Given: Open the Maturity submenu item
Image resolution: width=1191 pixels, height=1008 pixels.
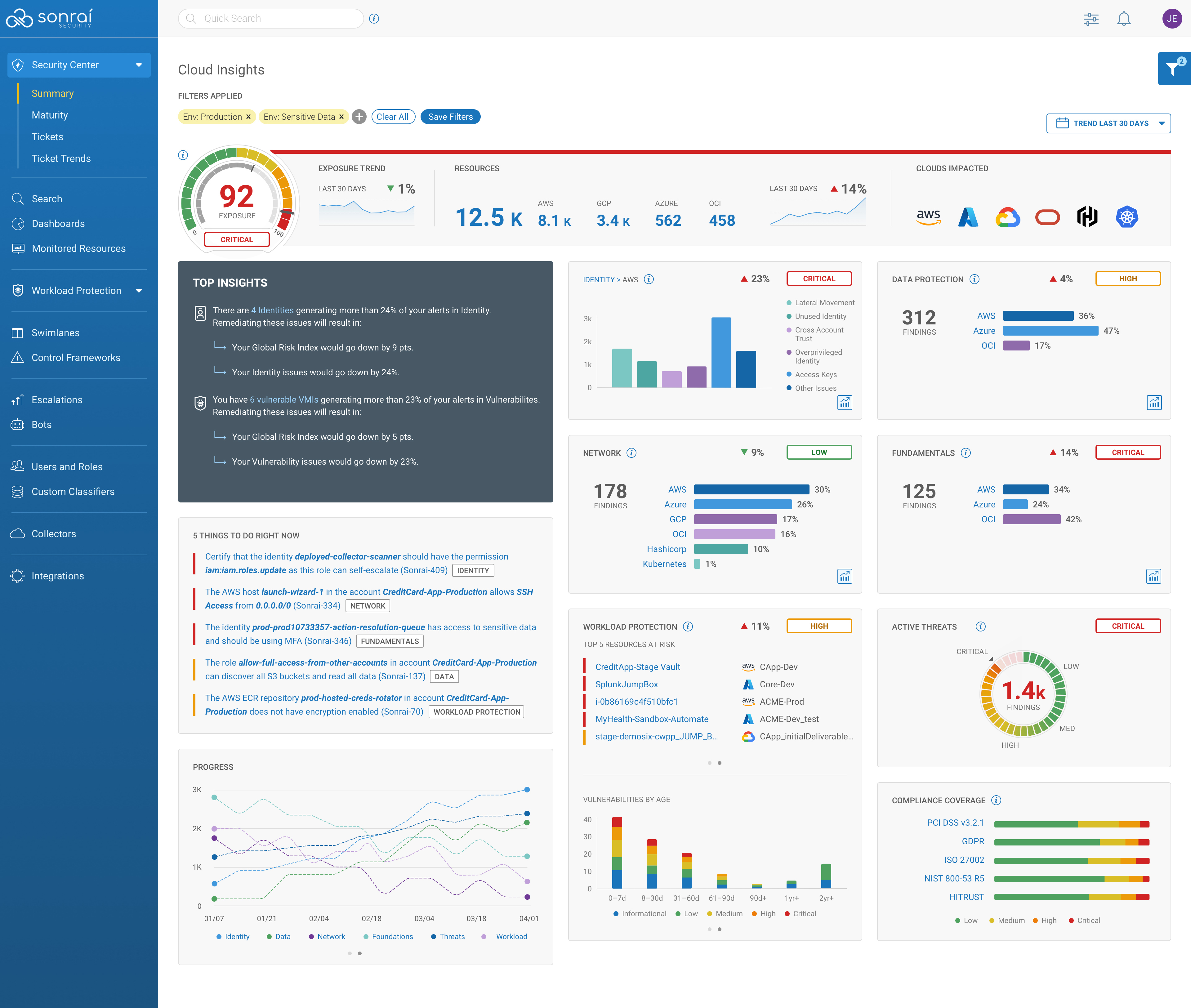Looking at the screenshot, I should [50, 115].
